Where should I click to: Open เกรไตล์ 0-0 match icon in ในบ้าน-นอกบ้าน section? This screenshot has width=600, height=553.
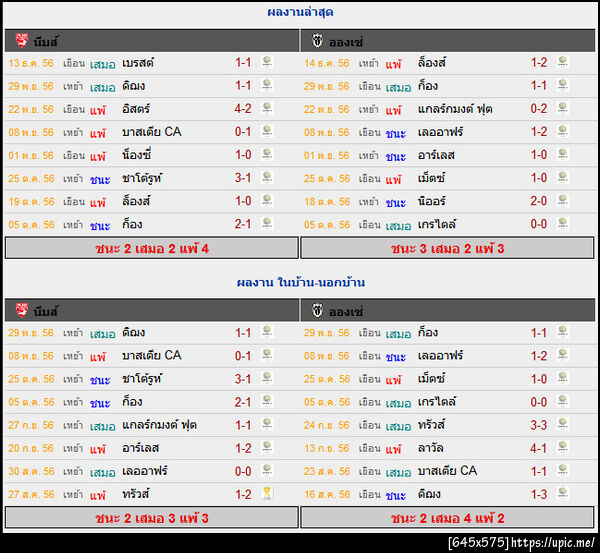(x=562, y=401)
